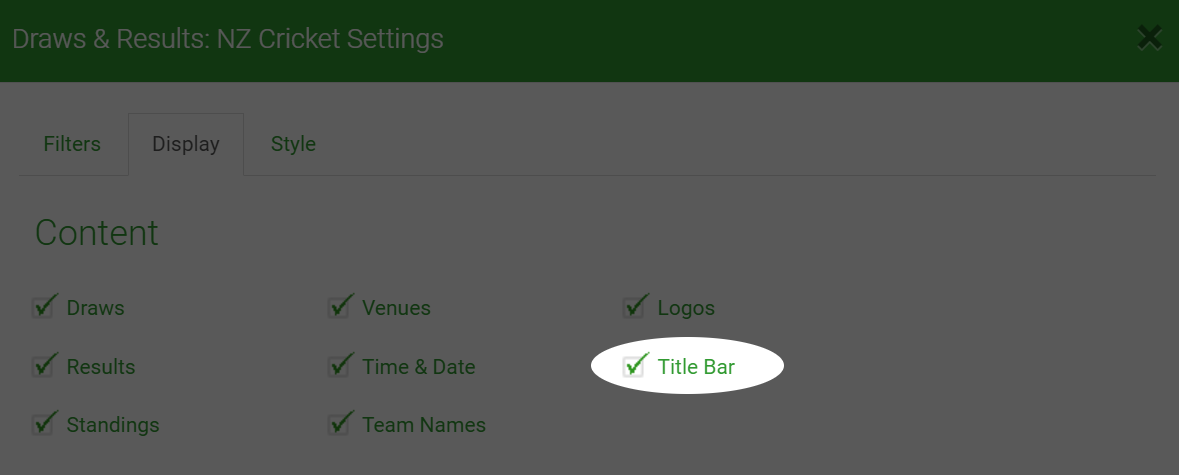The width and height of the screenshot is (1179, 475).
Task: Close the NZ Cricket Settings dialog
Action: (1150, 37)
